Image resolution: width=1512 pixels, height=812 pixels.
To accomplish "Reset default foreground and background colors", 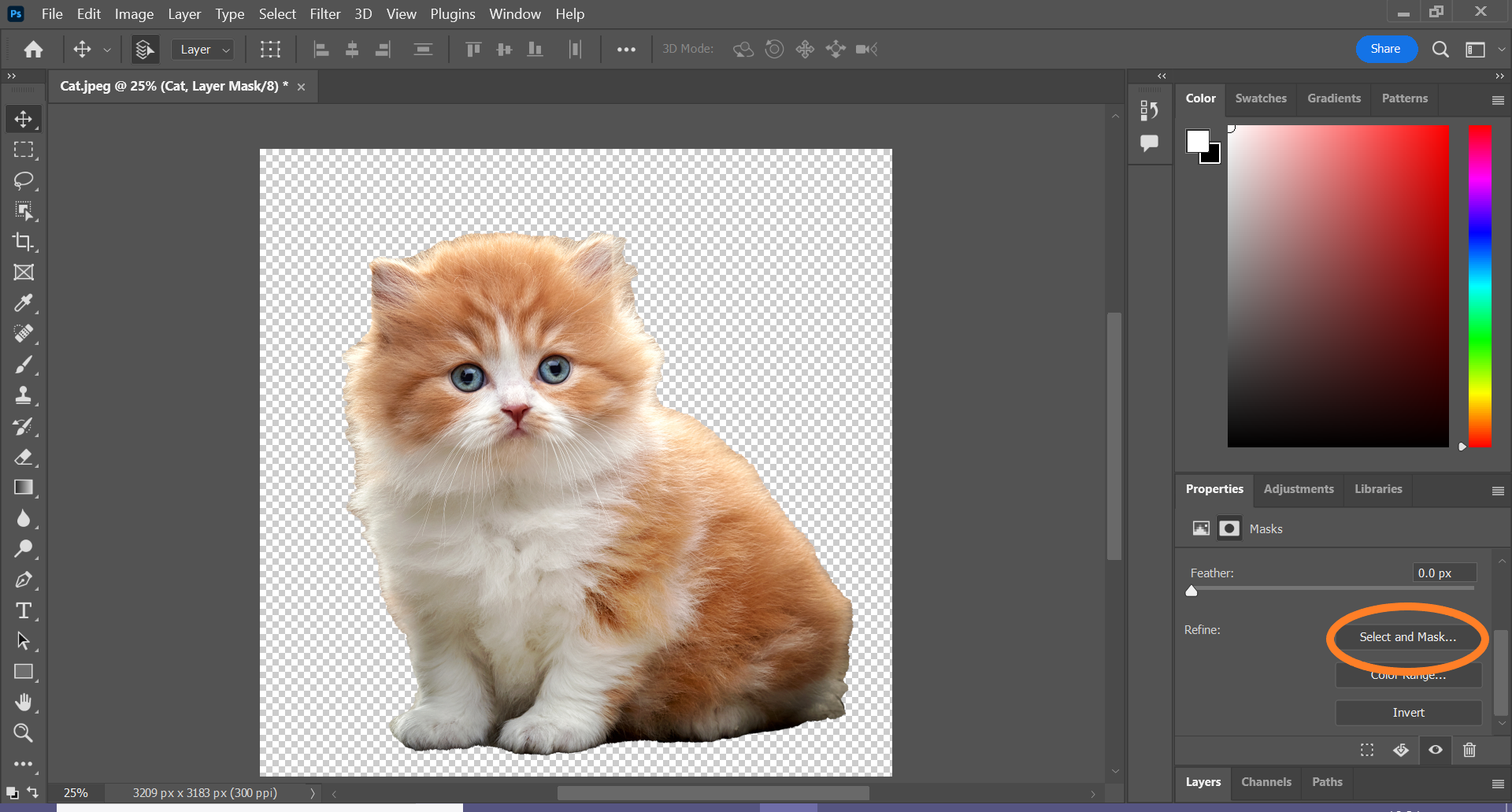I will [12, 792].
